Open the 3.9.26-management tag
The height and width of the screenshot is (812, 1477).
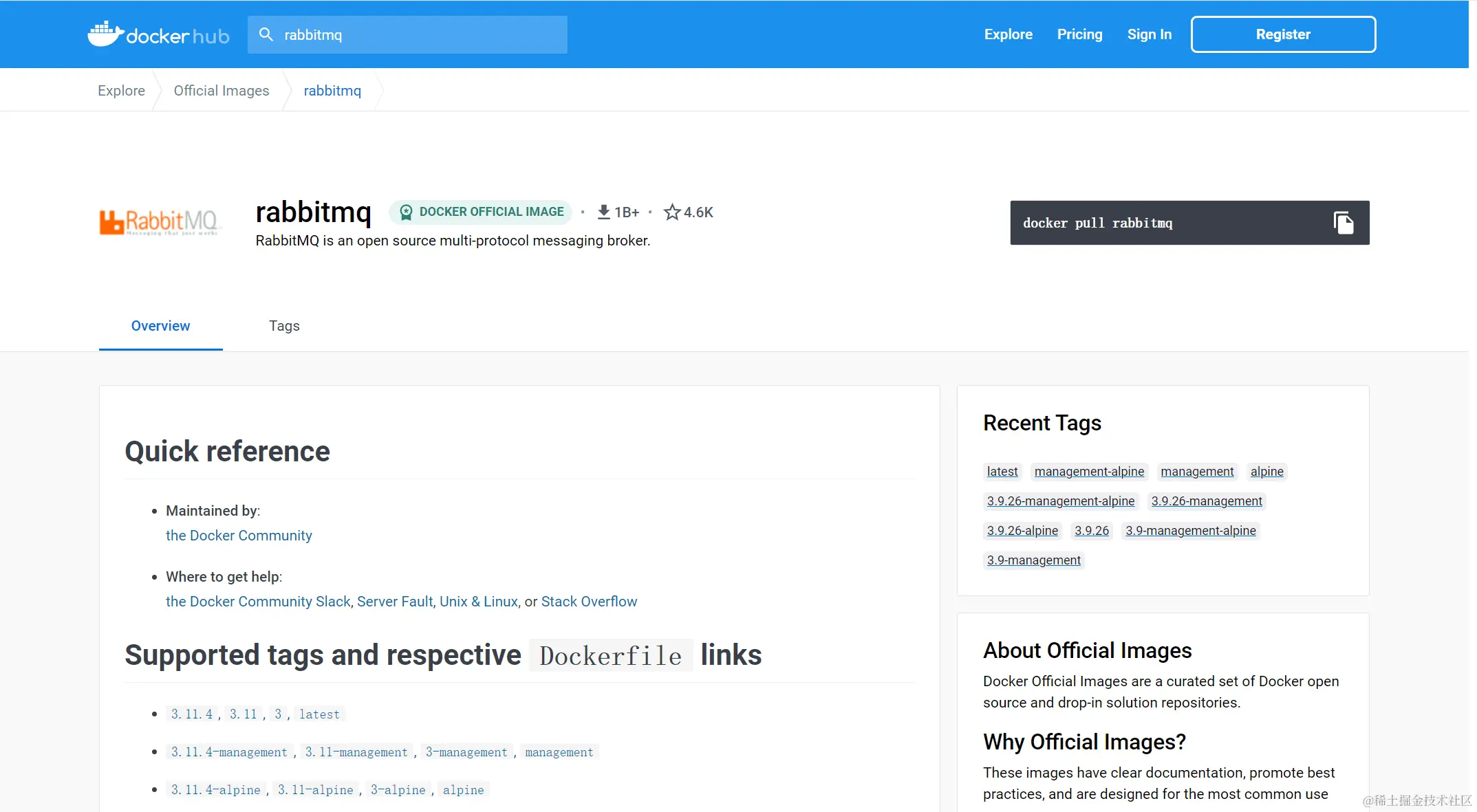(x=1207, y=501)
